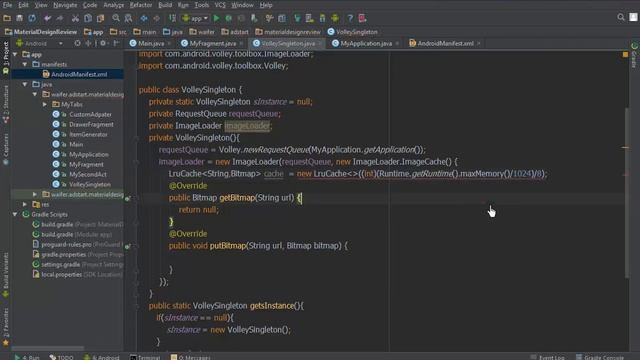Click the editor vertical scrollbar
The width and height of the screenshot is (640, 360).
[626, 192]
